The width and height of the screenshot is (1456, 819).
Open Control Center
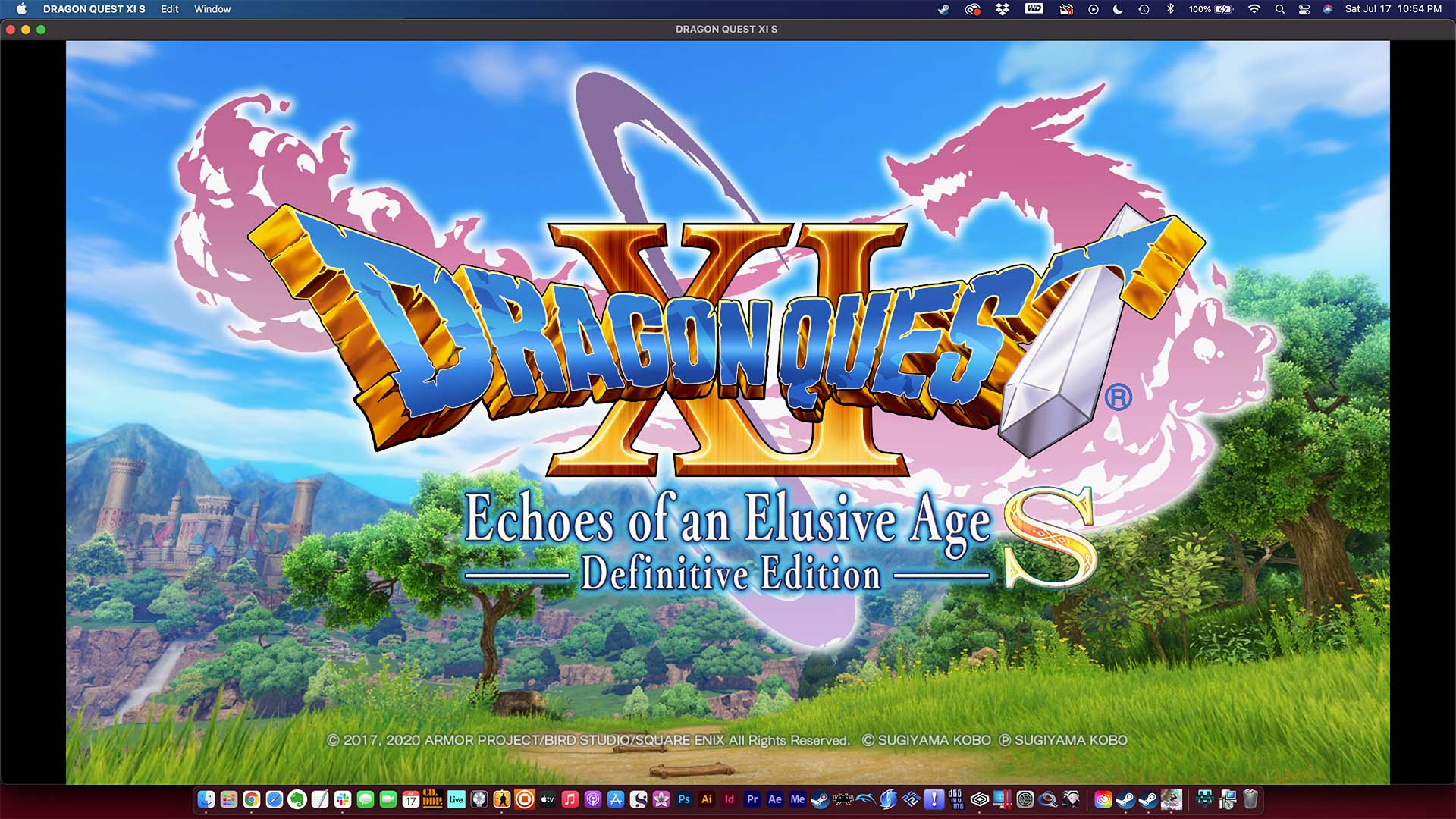tap(1304, 9)
